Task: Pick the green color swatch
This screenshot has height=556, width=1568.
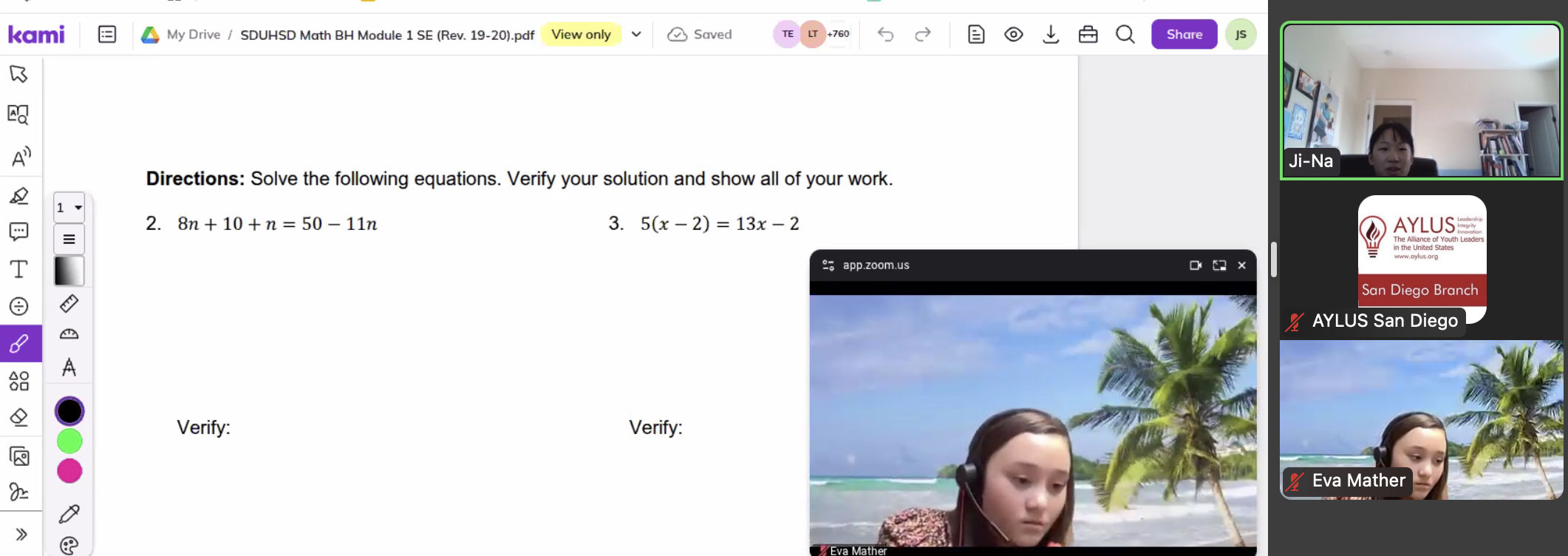Action: [69, 441]
